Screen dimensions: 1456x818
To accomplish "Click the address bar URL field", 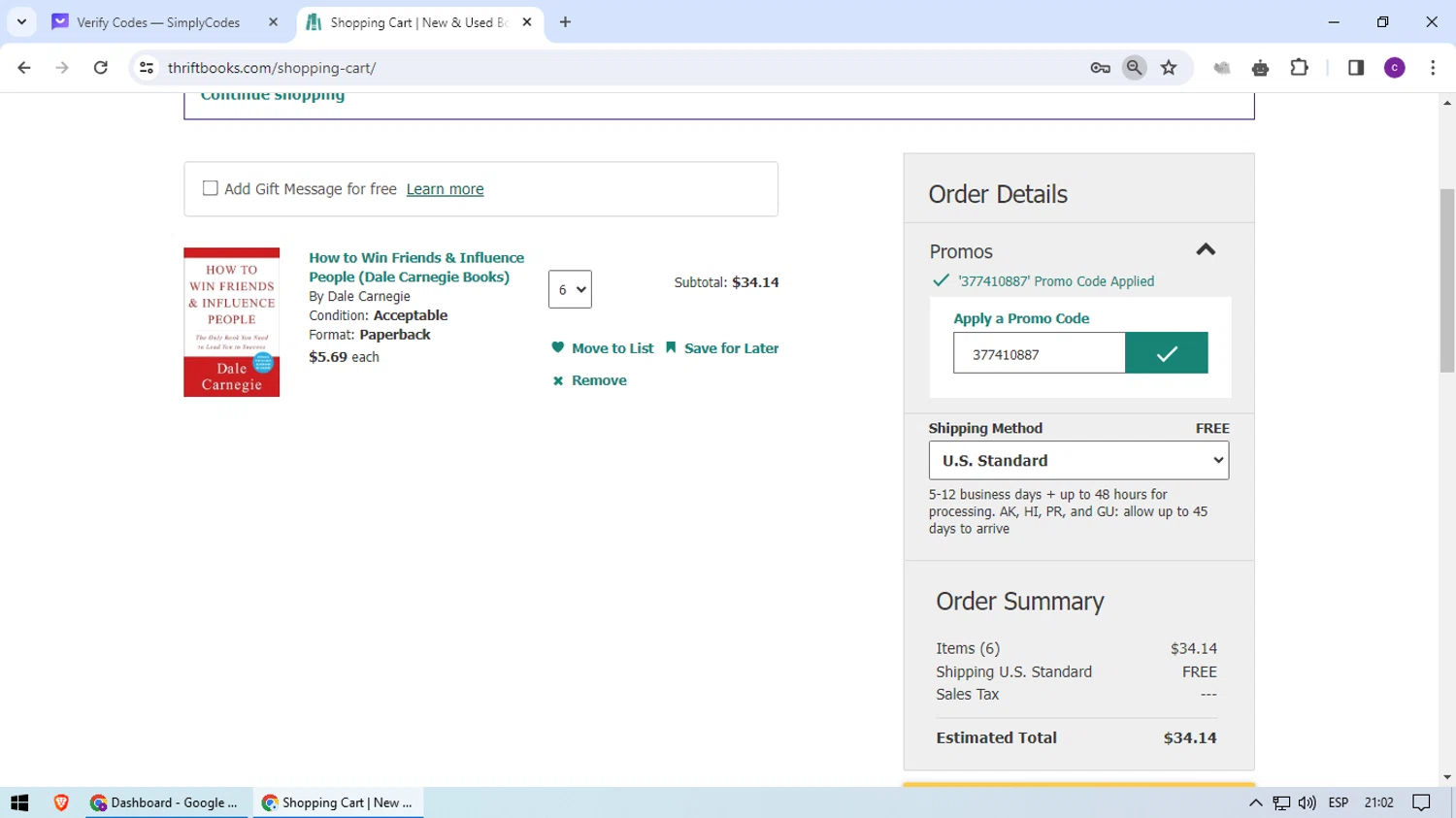I will point(621,68).
